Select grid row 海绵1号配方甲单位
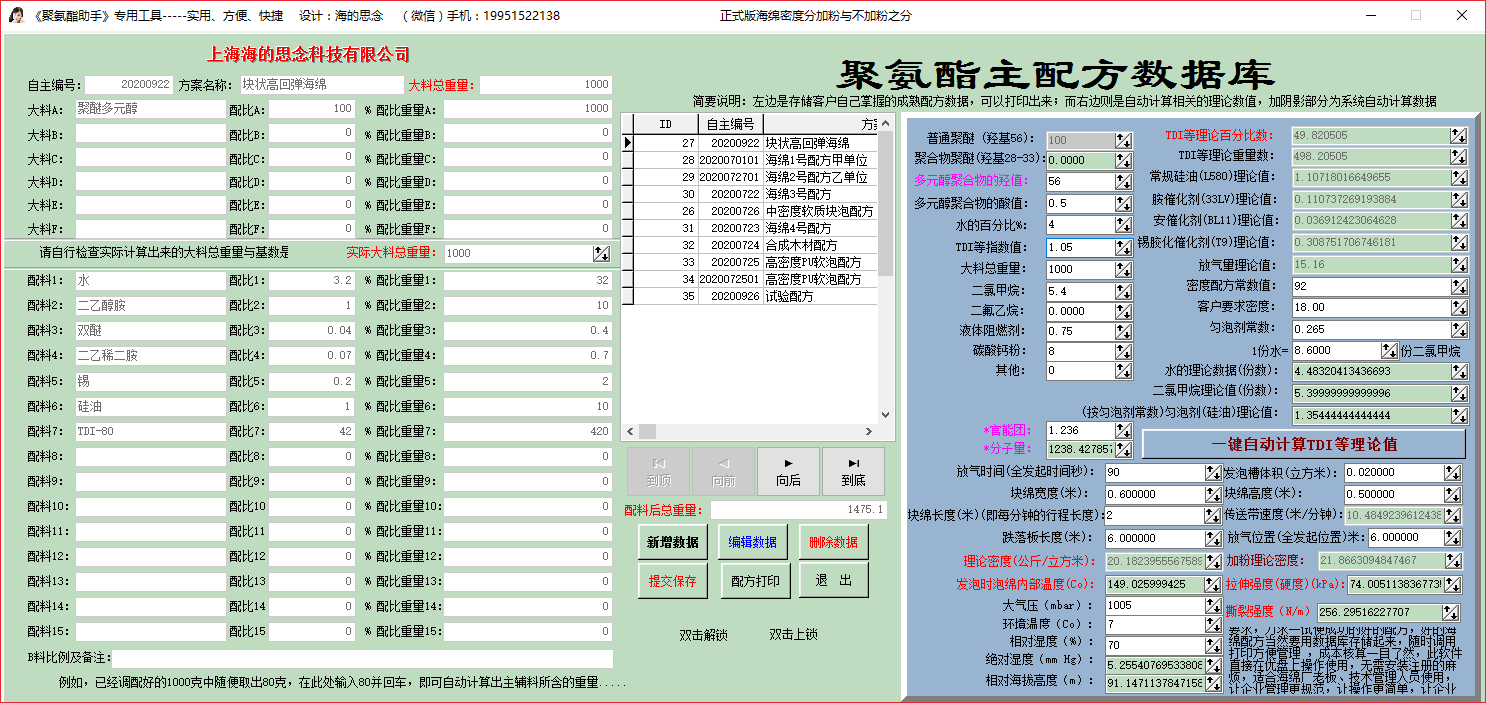The width and height of the screenshot is (1486, 703). (756, 160)
